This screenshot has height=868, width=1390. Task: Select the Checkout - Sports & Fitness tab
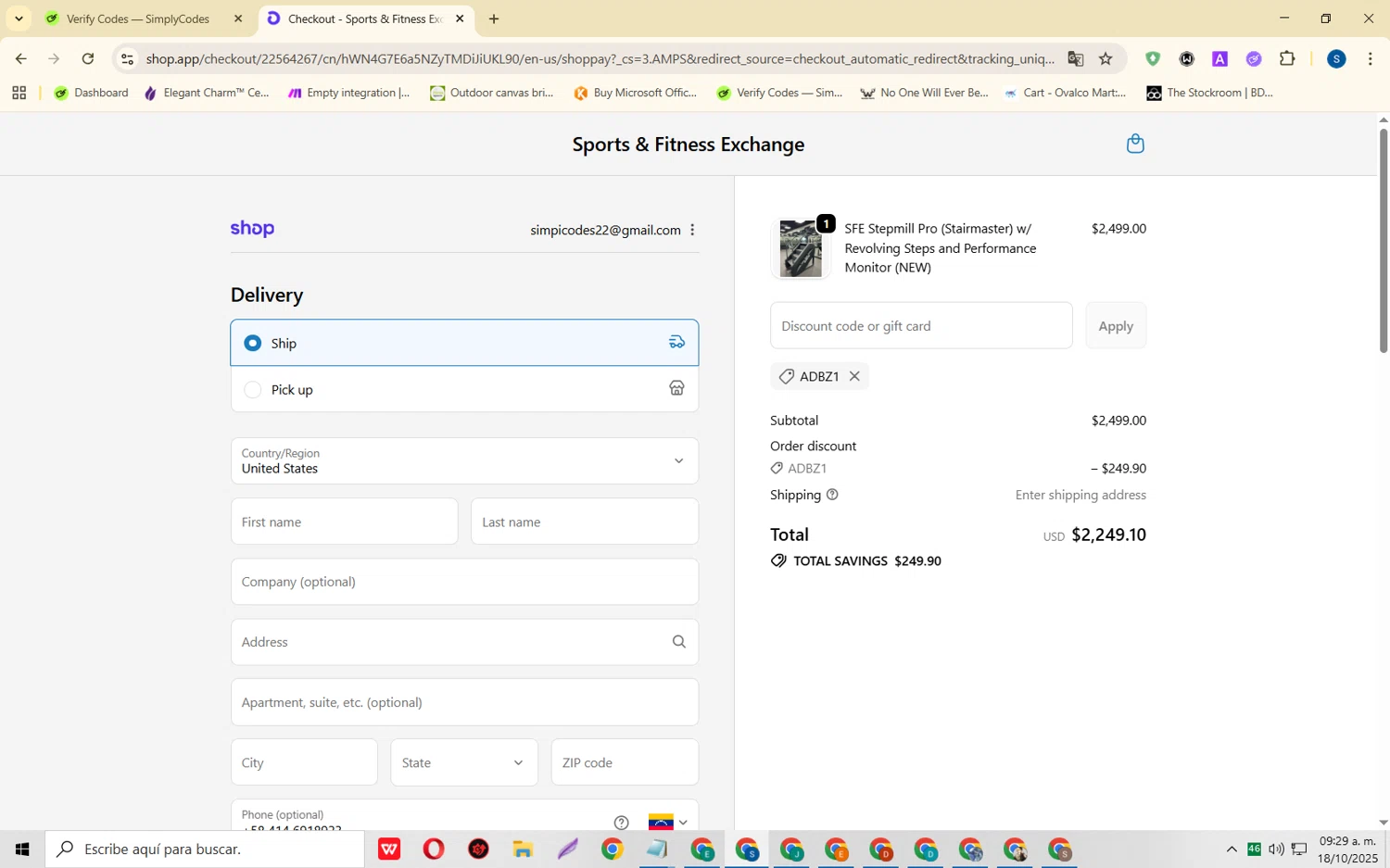pos(365,19)
